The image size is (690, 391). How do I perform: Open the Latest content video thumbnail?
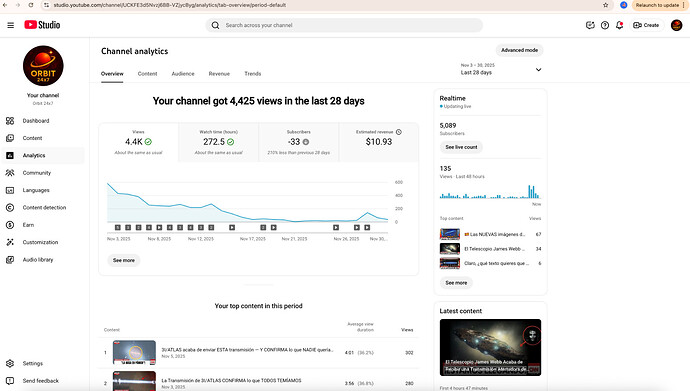point(490,347)
